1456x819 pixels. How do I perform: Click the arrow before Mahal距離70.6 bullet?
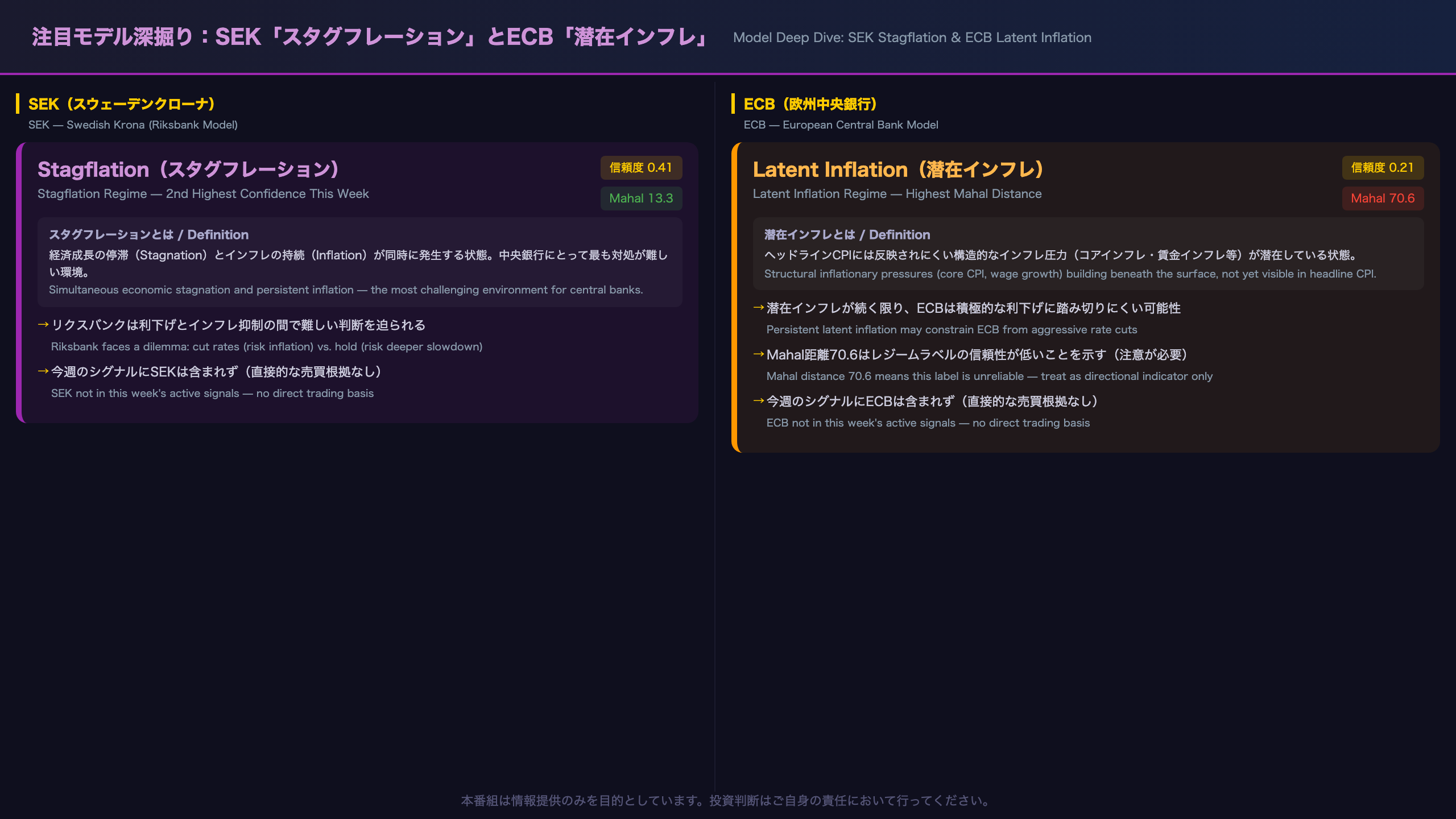tap(759, 354)
